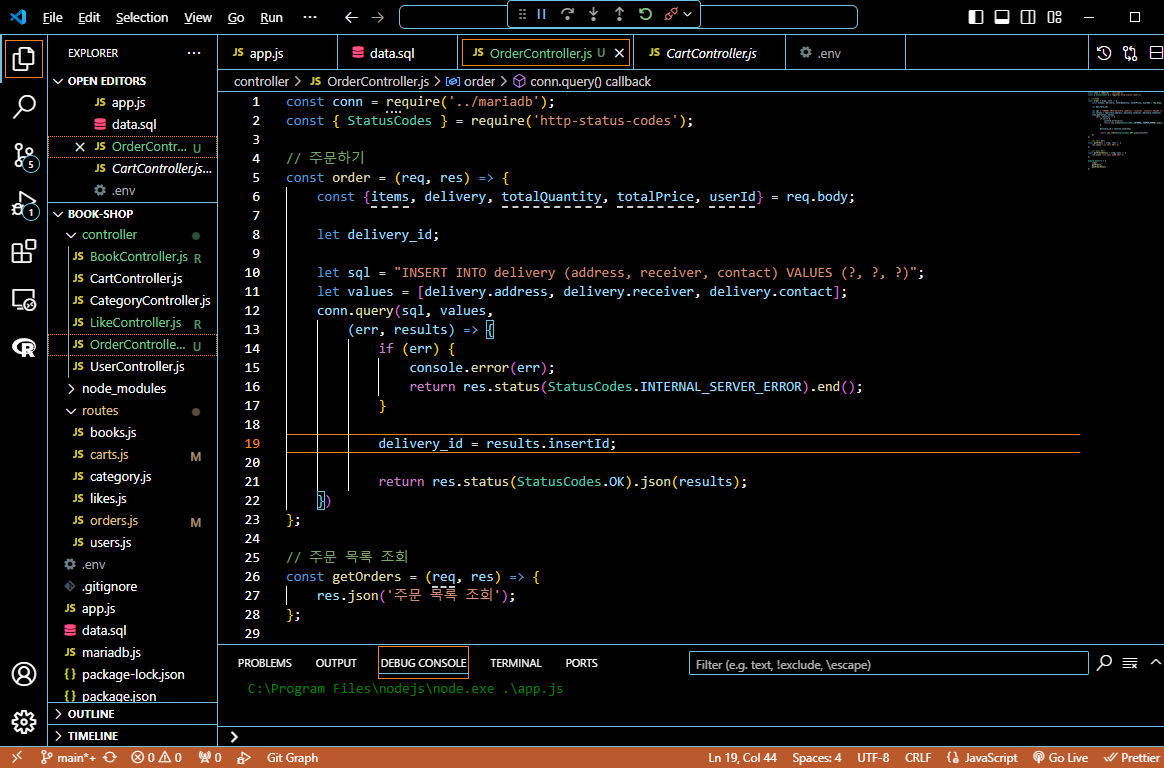Viewport: 1164px width, 768px height.
Task: Split the editor
Action: (x=1156, y=53)
